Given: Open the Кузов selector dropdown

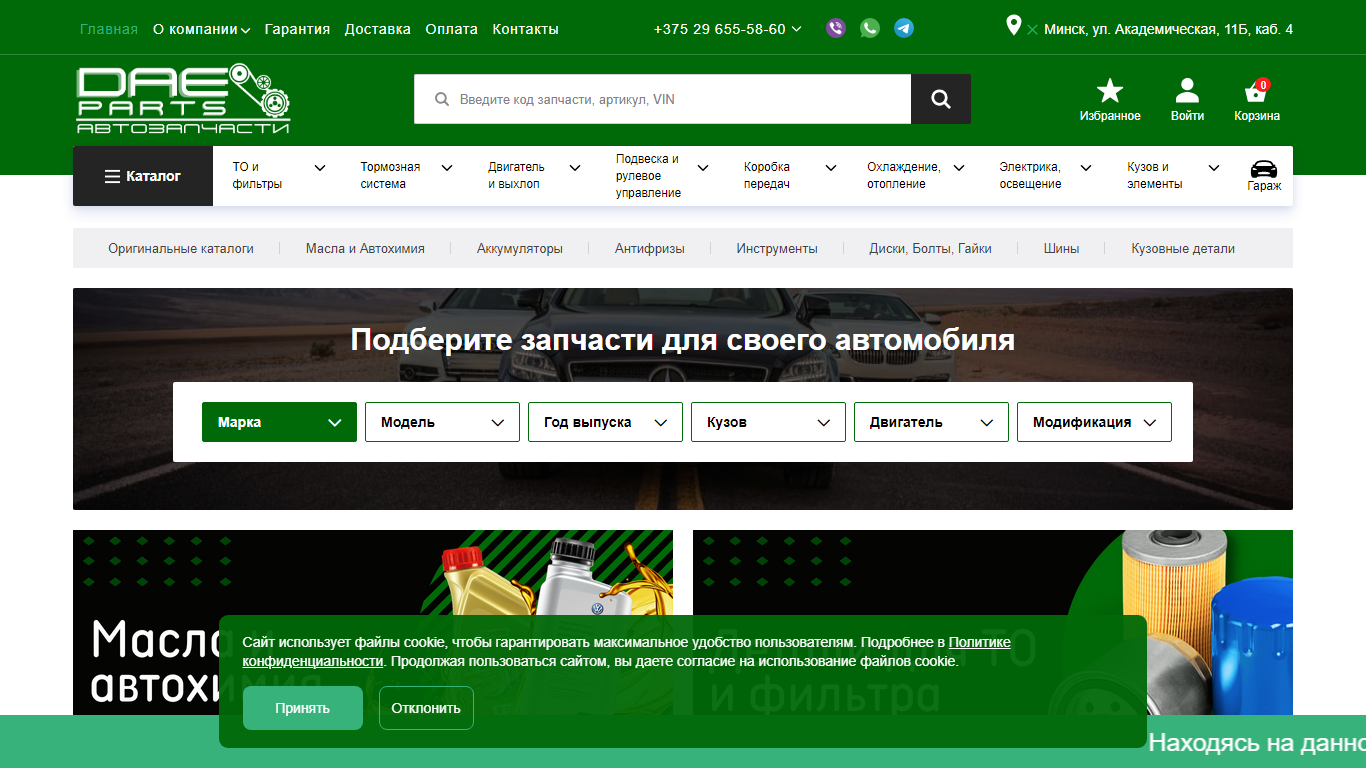Looking at the screenshot, I should [768, 422].
